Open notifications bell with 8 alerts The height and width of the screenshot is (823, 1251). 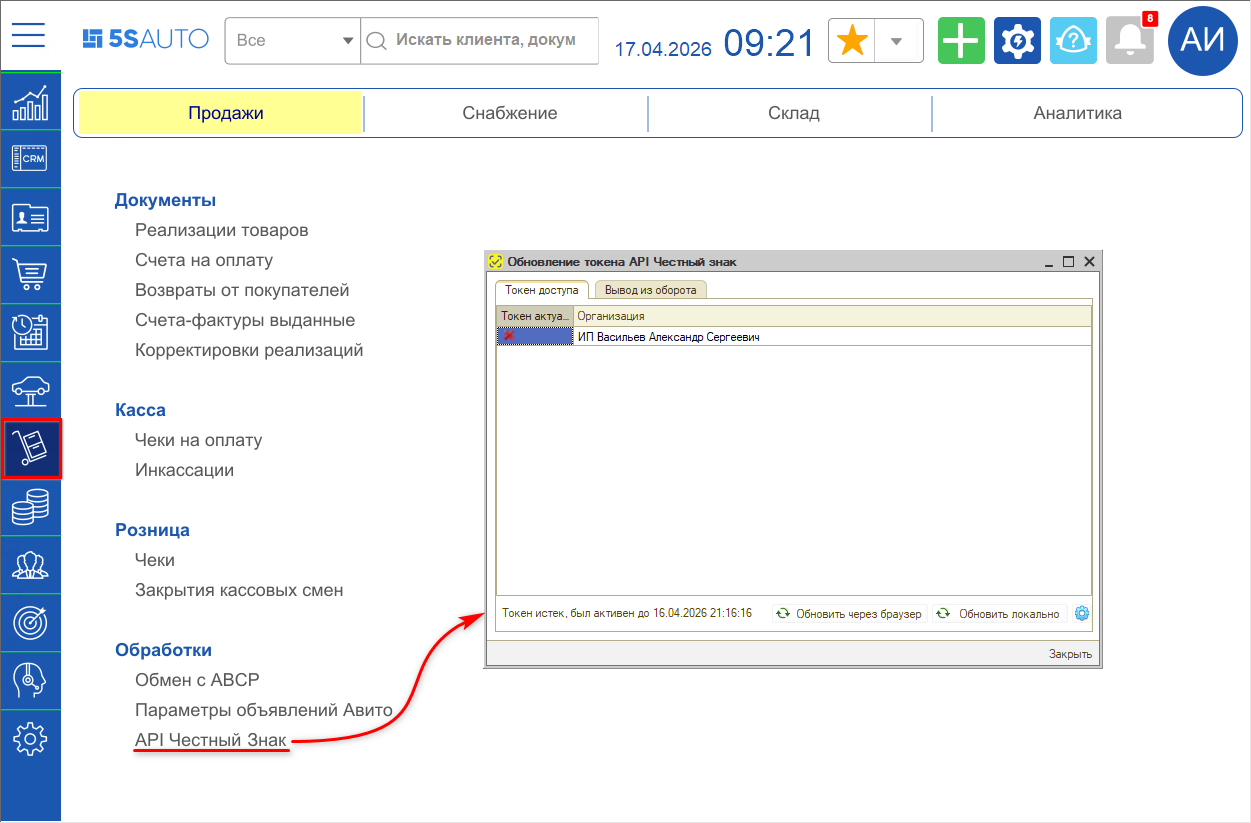pyautogui.click(x=1130, y=41)
